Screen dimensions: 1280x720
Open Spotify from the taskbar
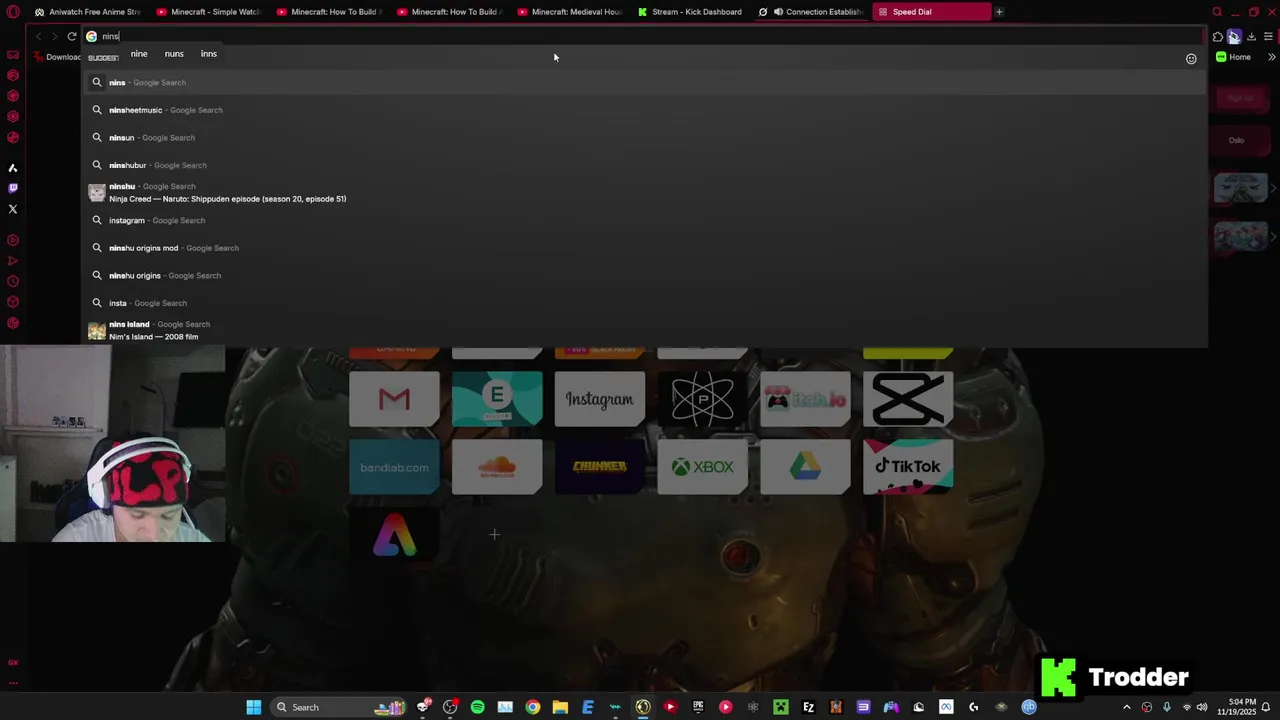point(477,707)
